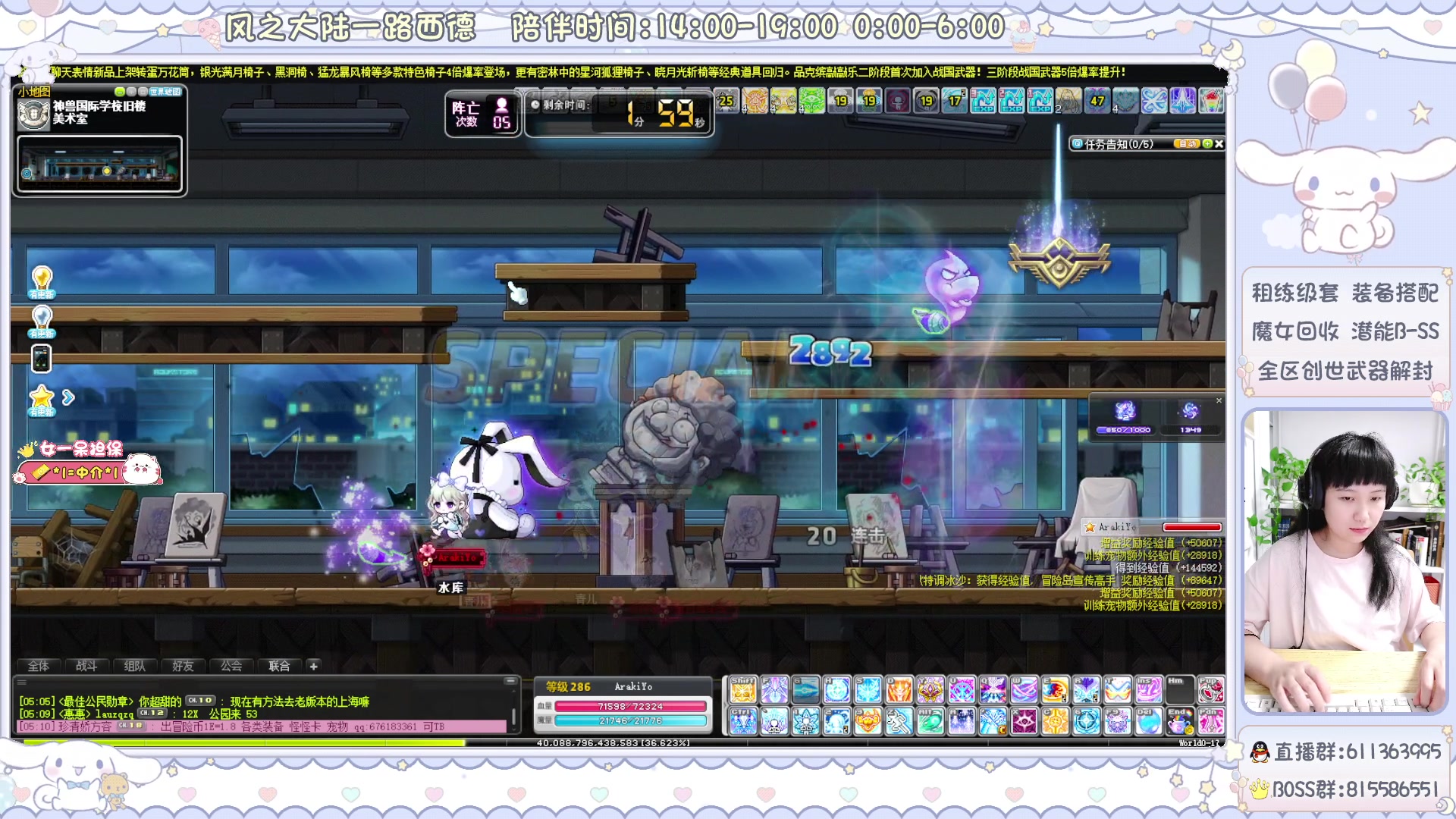Select the buff icon showing 25
Viewport: 1456px width, 819px height.
[726, 100]
